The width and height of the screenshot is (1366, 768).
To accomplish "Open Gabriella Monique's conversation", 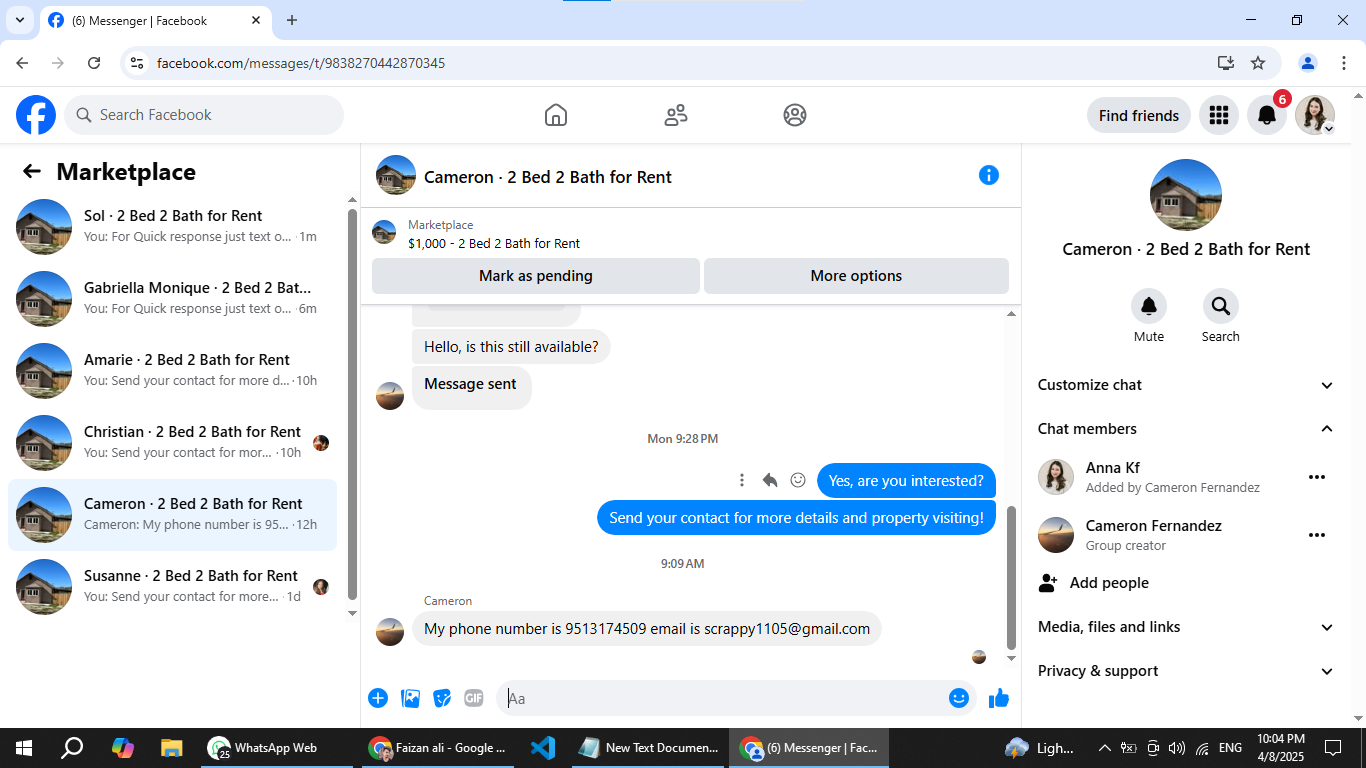I will tap(172, 299).
